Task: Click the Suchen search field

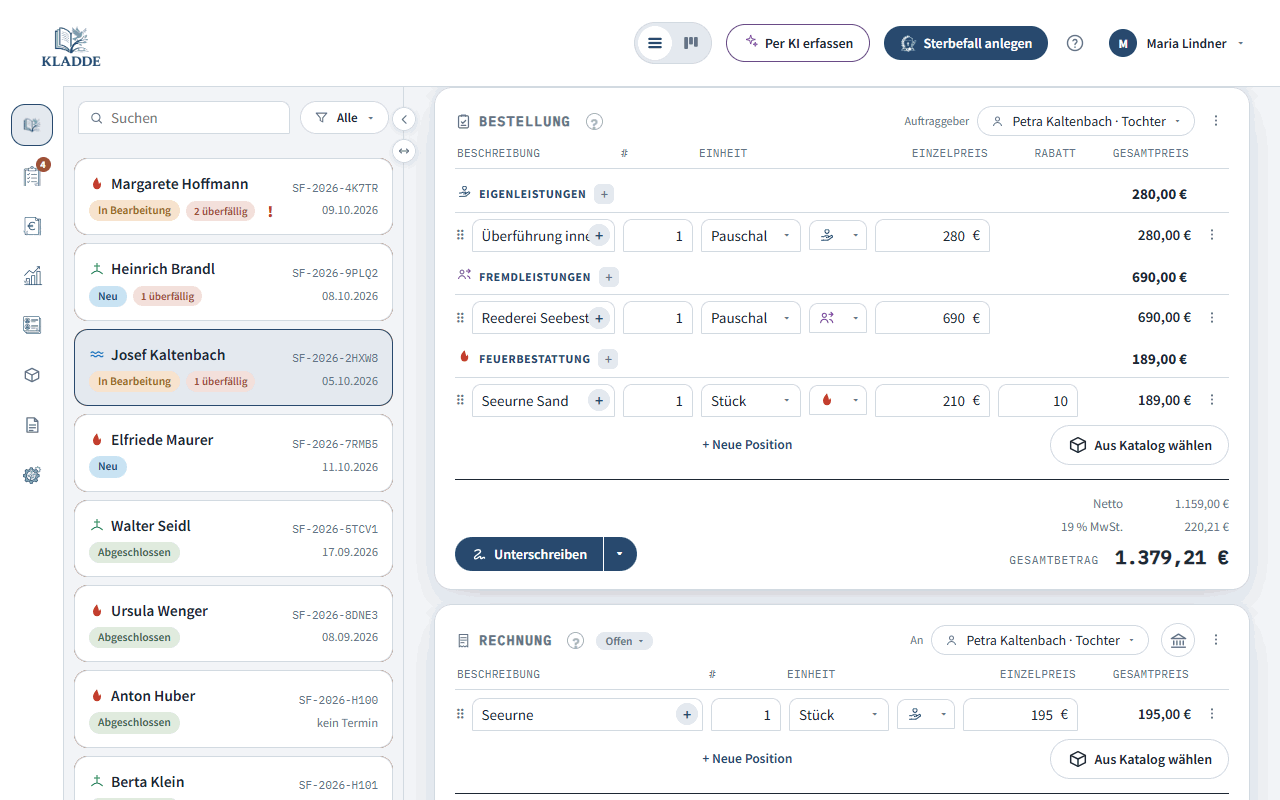Action: point(184,118)
